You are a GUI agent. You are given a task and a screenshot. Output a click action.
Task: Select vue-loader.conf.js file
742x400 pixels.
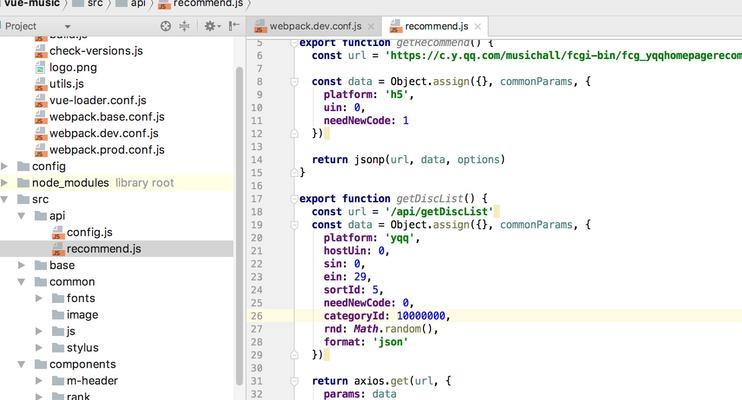[97, 100]
